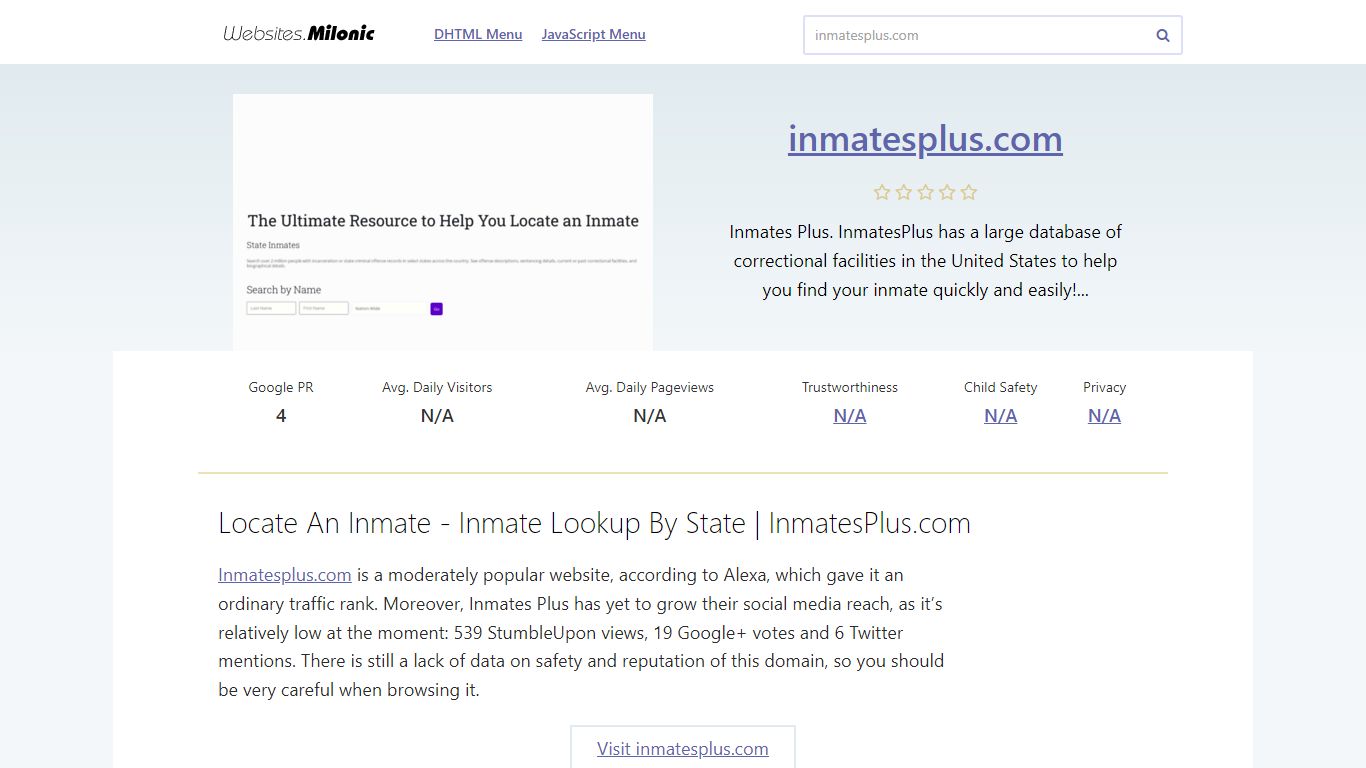1366x768 pixels.
Task: Select the Google PR value 4
Action: click(x=281, y=415)
